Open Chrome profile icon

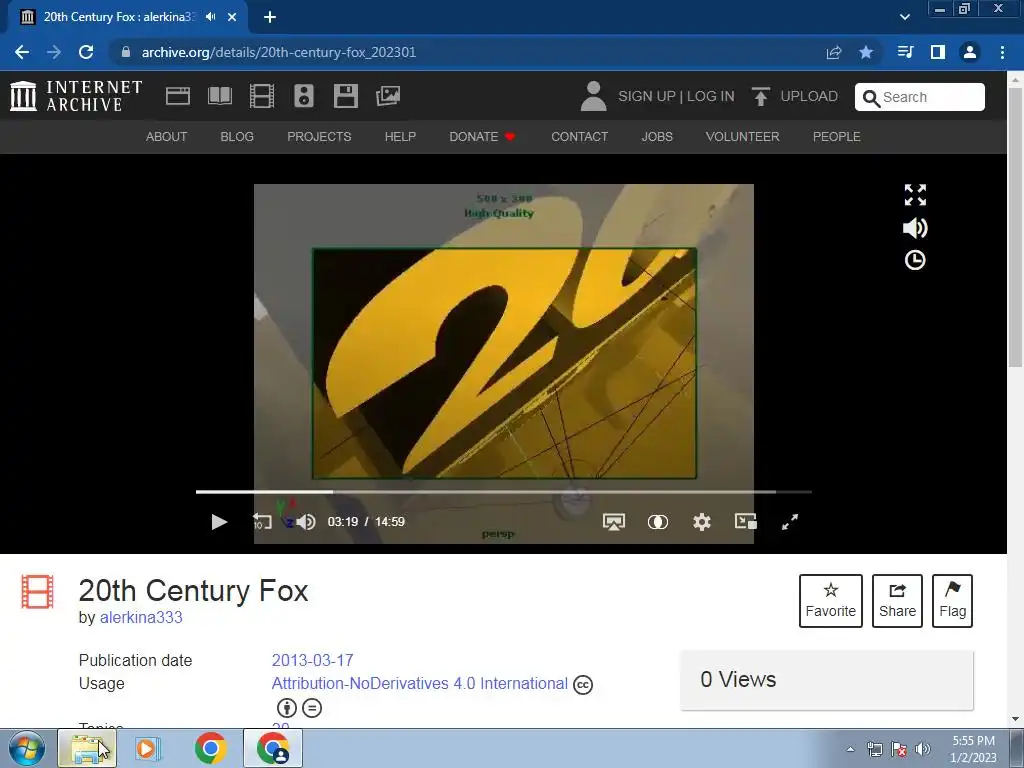[970, 52]
